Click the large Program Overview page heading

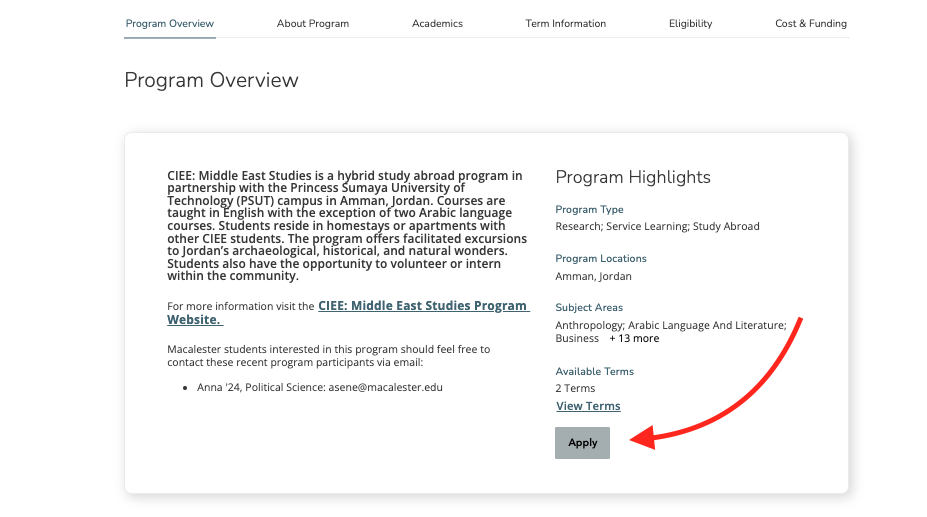pos(211,80)
